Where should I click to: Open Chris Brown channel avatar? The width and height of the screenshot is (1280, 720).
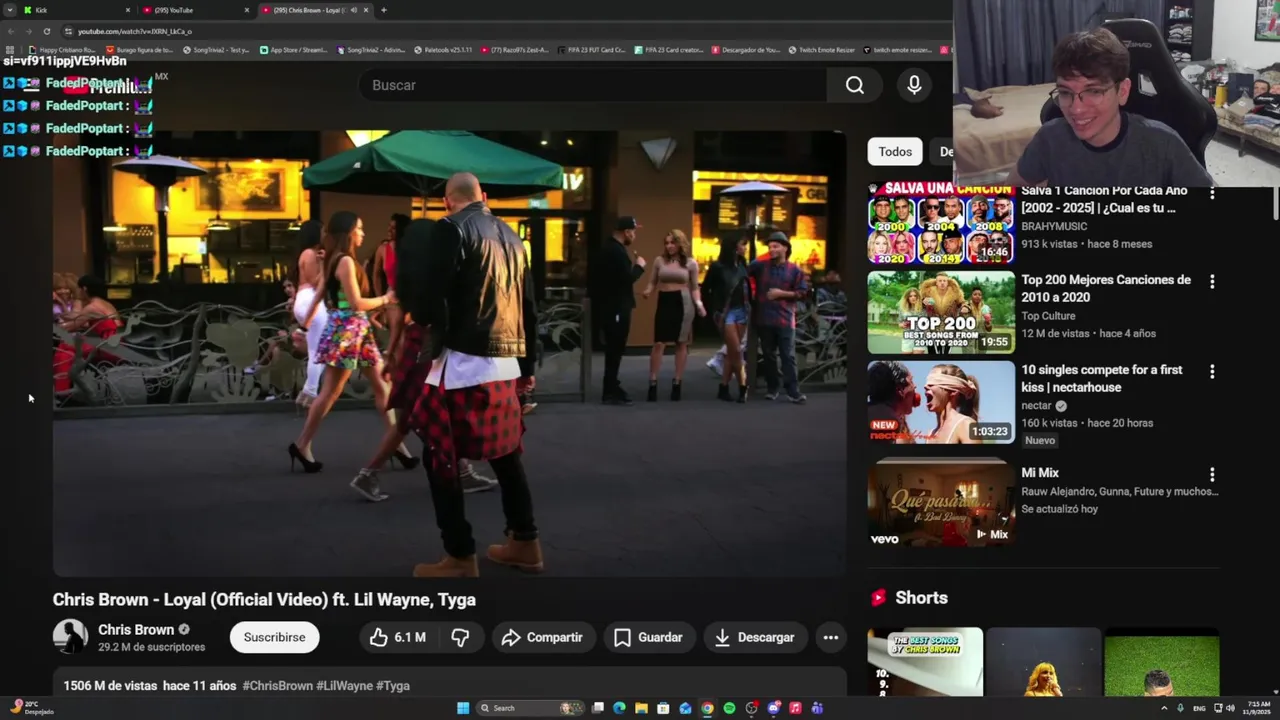(70, 637)
